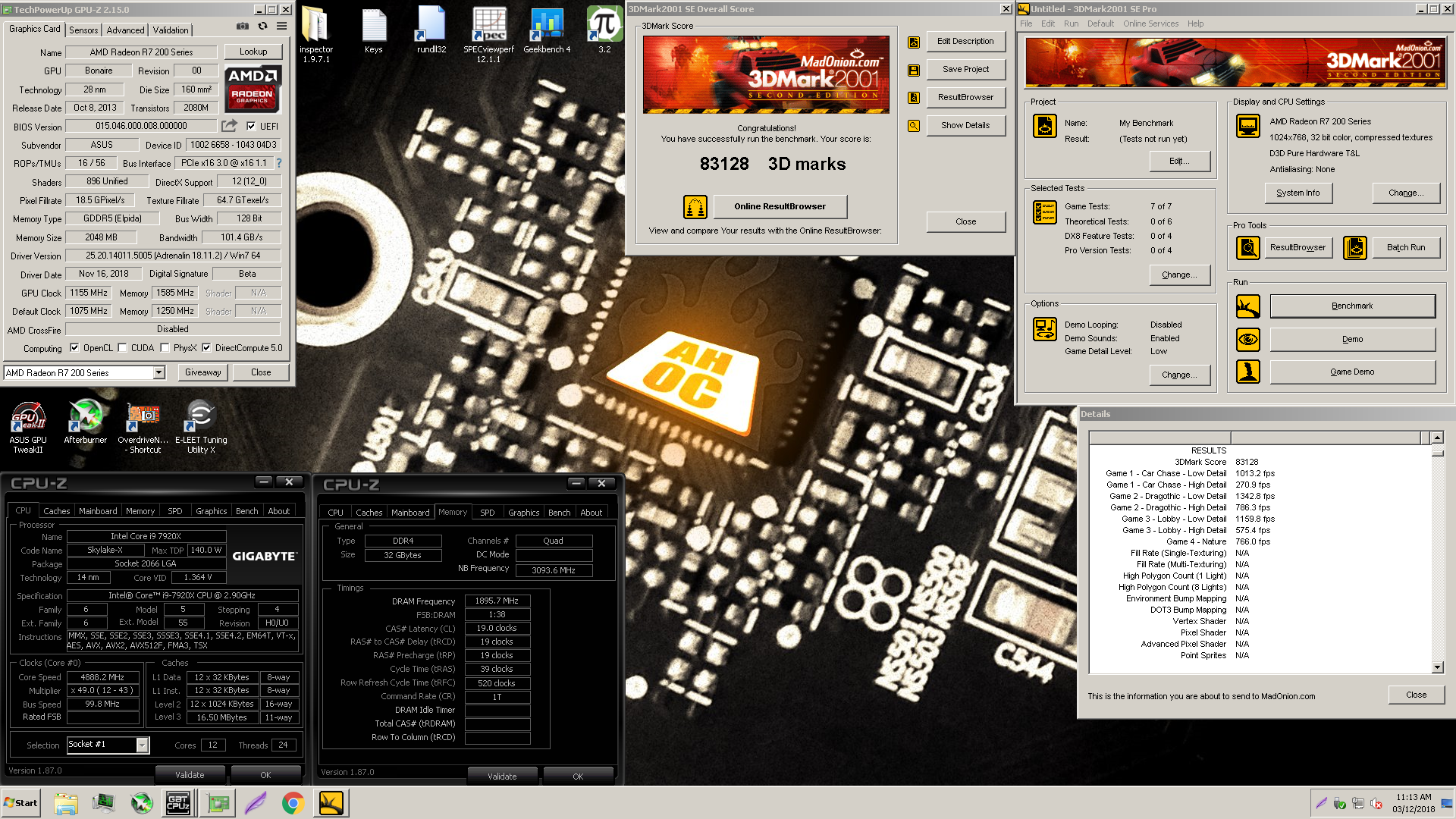Toggle the DirectCompute 5.0 checkbox
This screenshot has width=1456, height=819.
[x=206, y=348]
